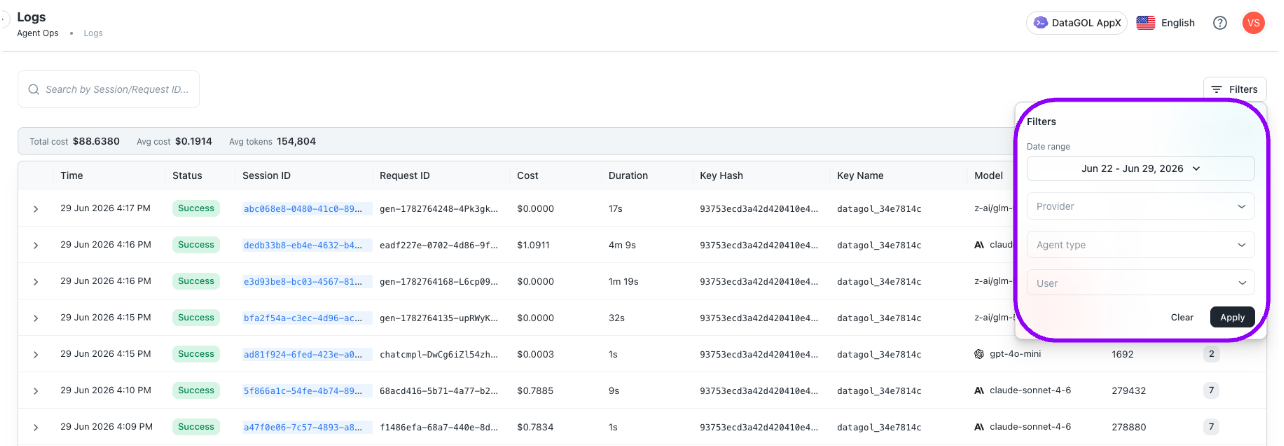
Task: Click the Avg cost $0.1914 summary
Action: (x=174, y=141)
